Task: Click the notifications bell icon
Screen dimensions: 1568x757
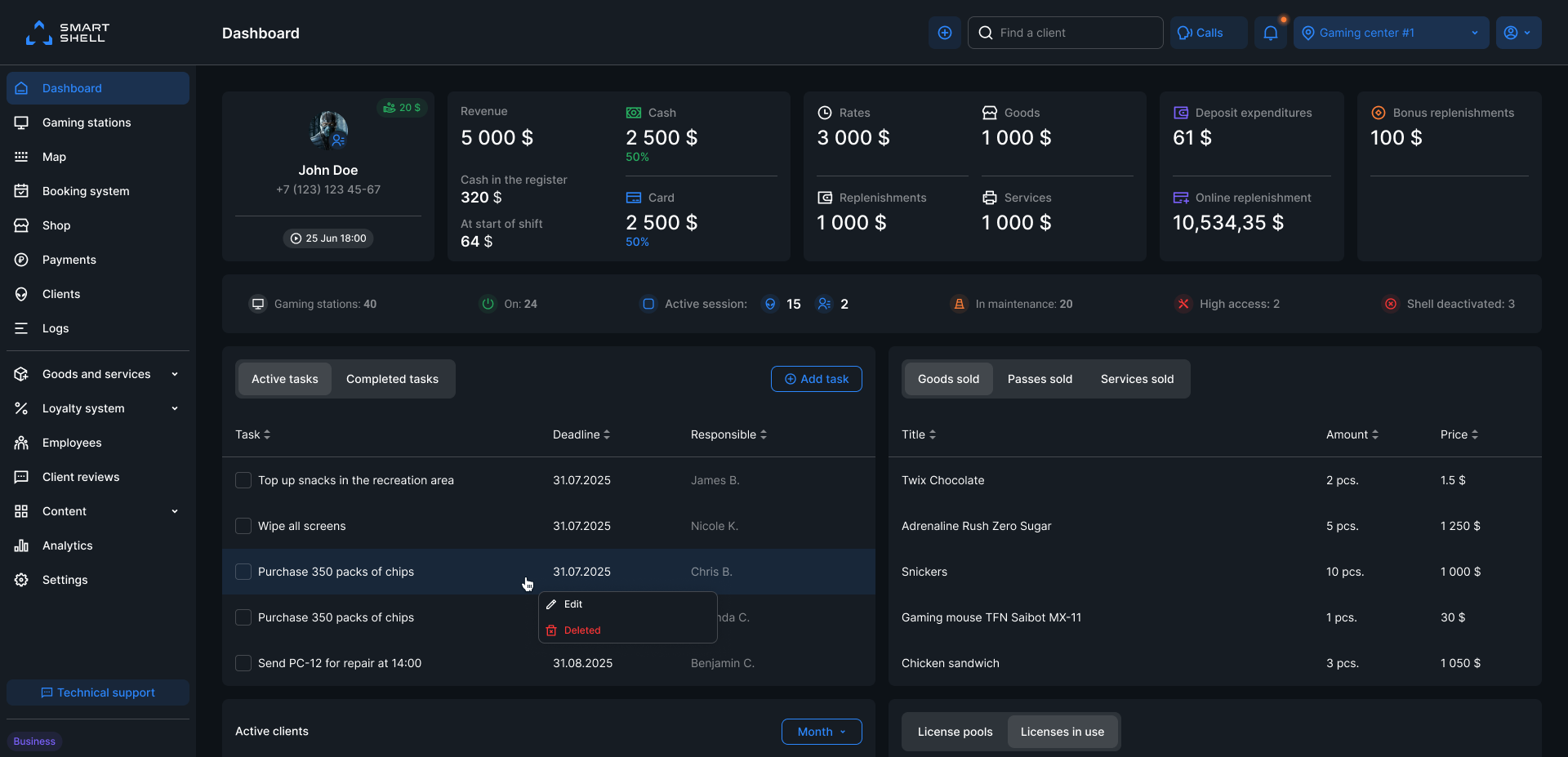Action: pyautogui.click(x=1270, y=33)
